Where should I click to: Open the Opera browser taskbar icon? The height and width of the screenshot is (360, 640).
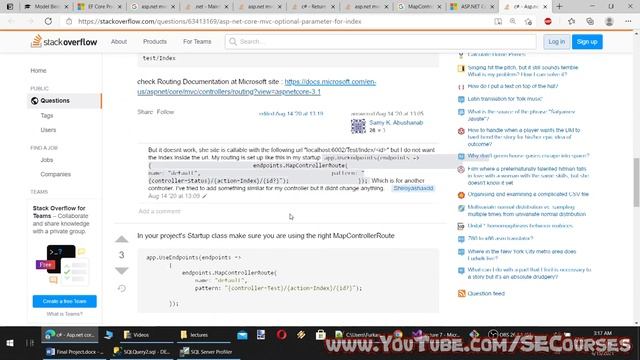pos(281,335)
